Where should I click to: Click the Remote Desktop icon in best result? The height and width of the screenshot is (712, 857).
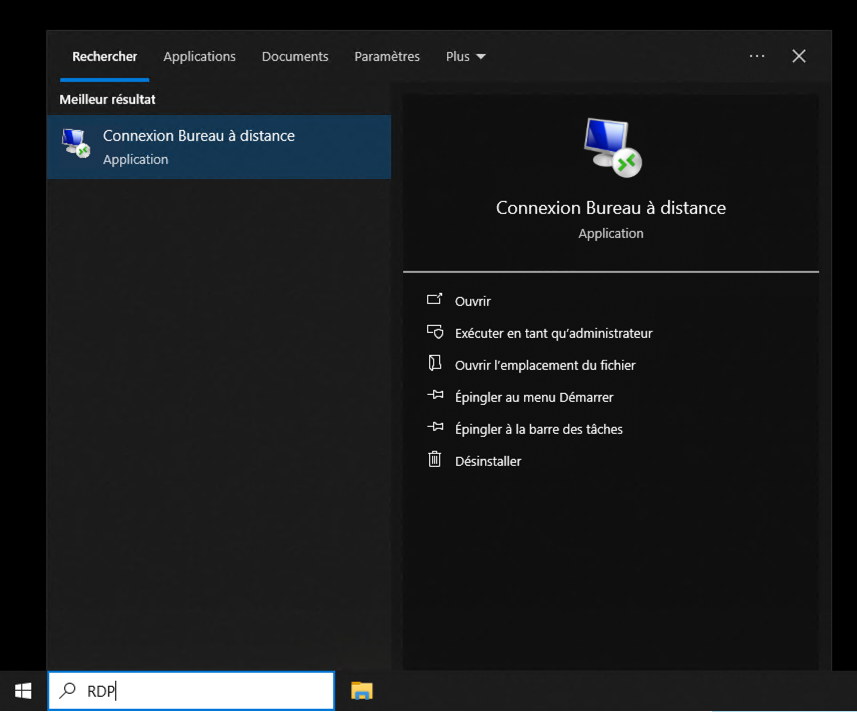(75, 143)
